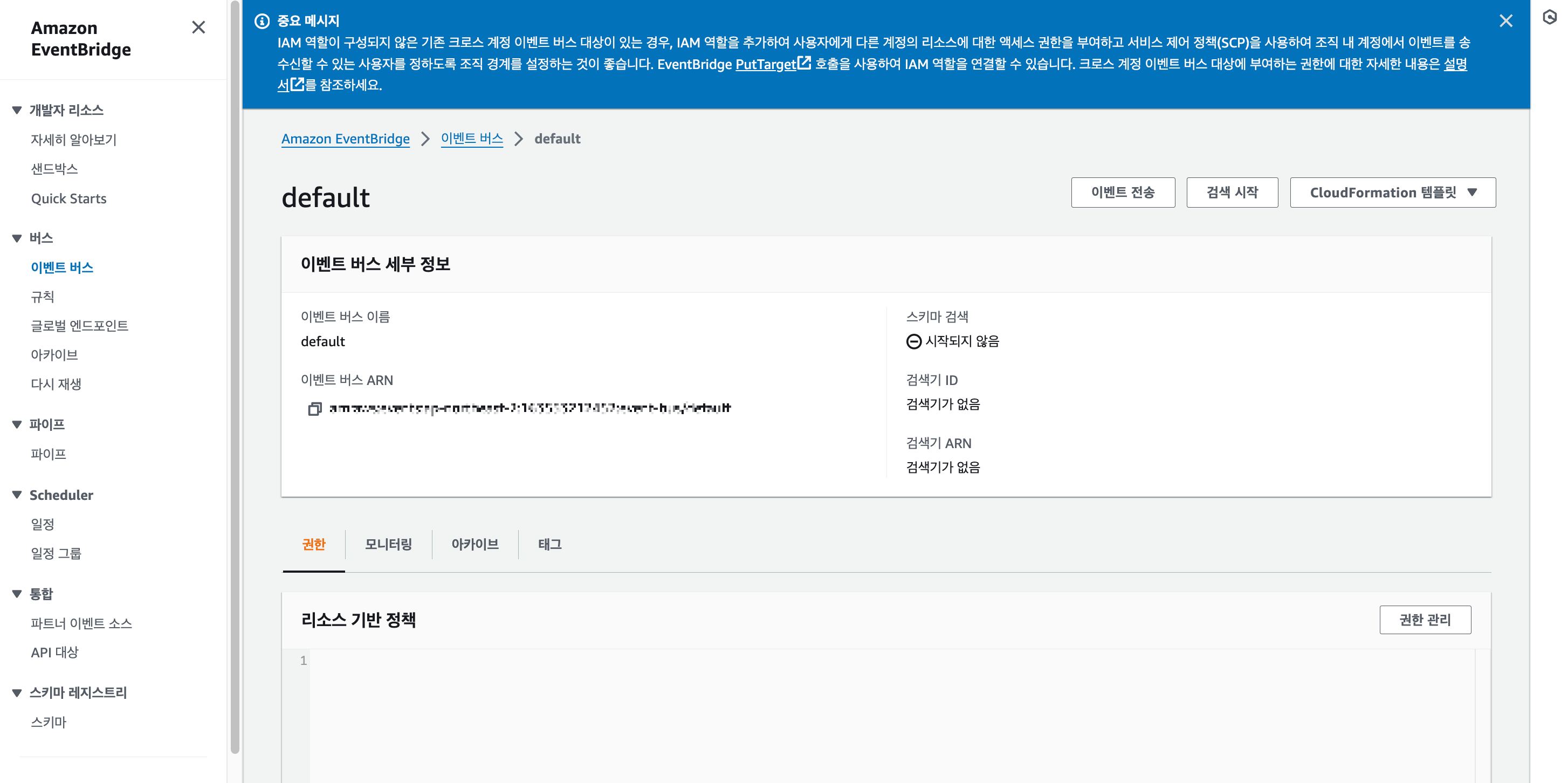The image size is (1568, 783).
Task: Collapse the 버스 sidebar section
Action: (x=17, y=238)
